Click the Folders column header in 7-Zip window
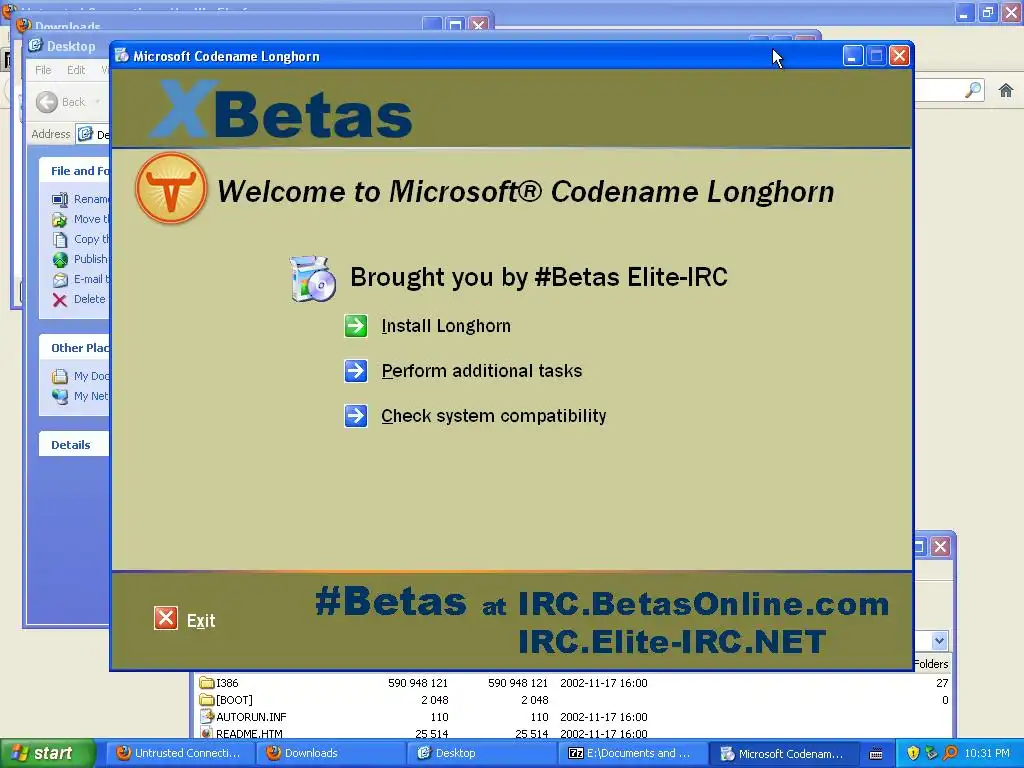The width and height of the screenshot is (1024, 768). pyautogui.click(x=931, y=664)
